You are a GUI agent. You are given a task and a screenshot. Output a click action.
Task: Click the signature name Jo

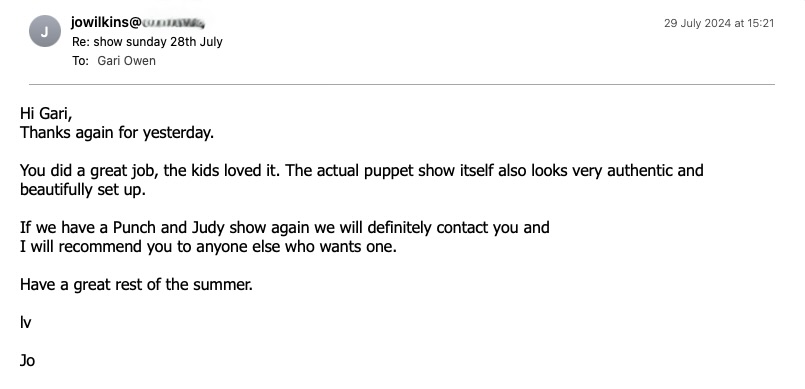27,360
